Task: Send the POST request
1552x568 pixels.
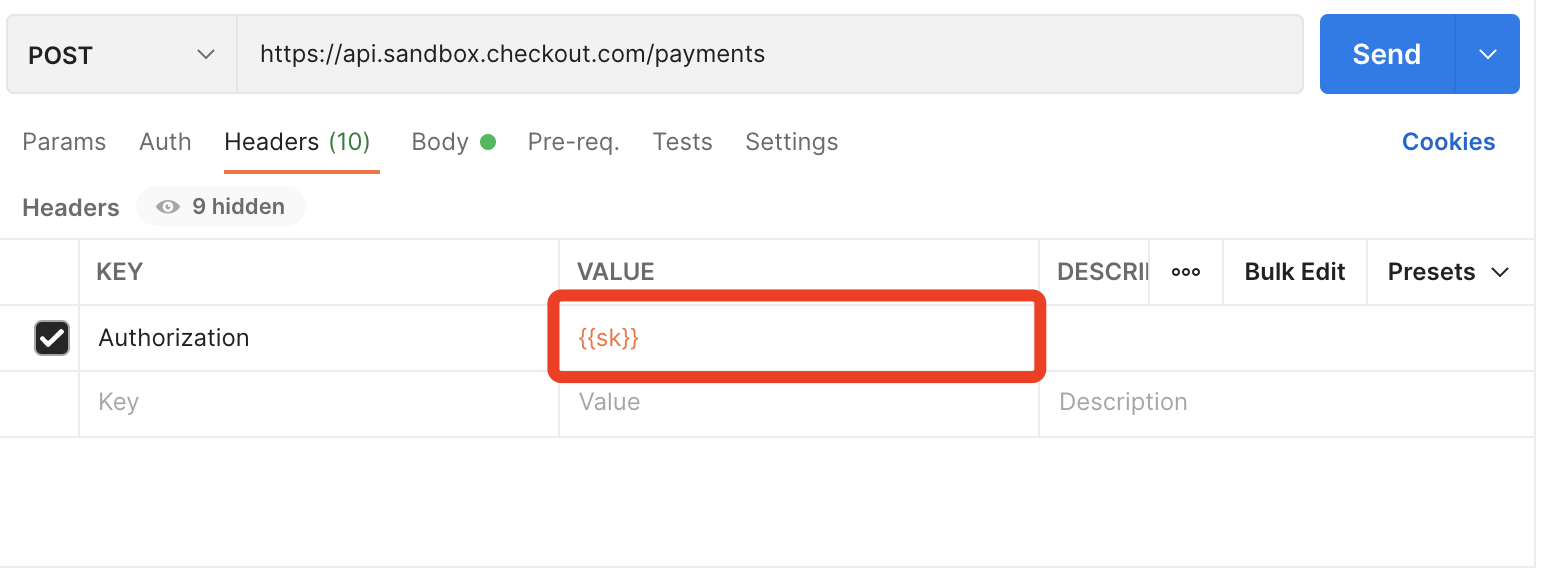Action: [1387, 54]
